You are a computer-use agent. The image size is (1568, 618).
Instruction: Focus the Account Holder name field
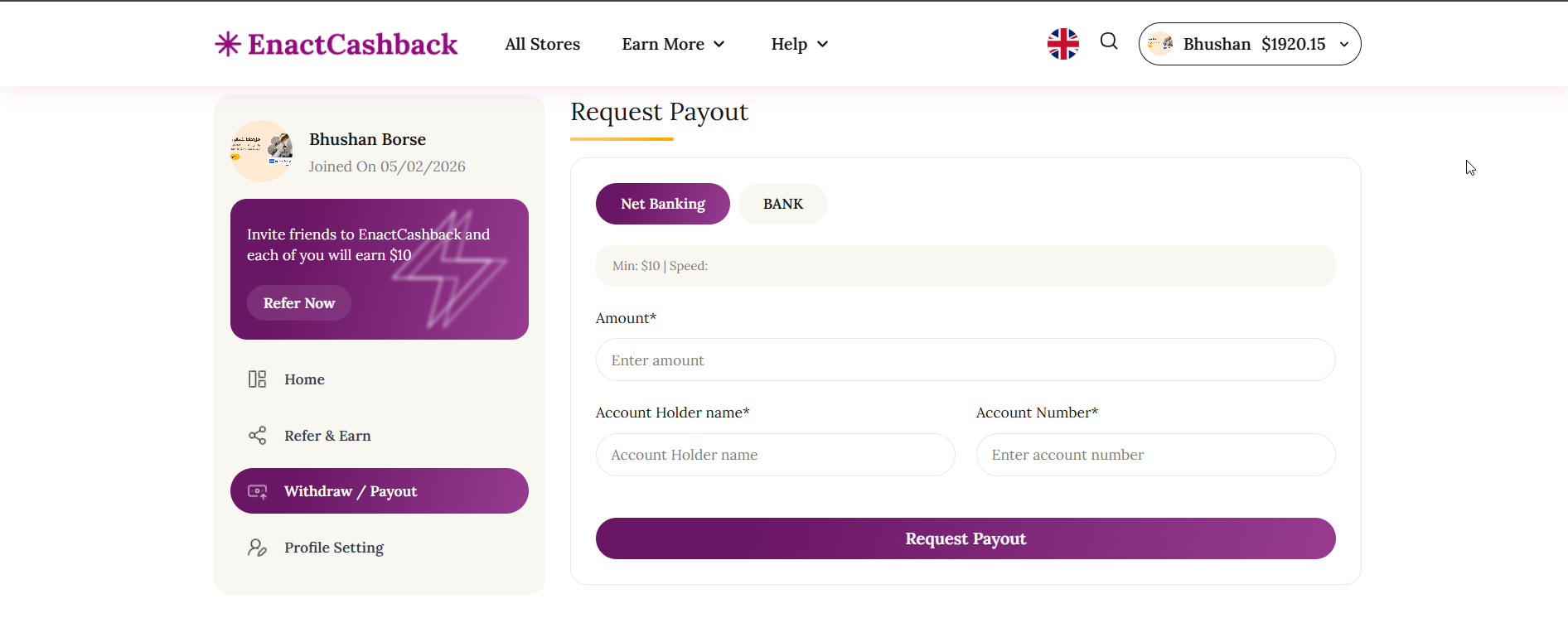click(x=775, y=455)
